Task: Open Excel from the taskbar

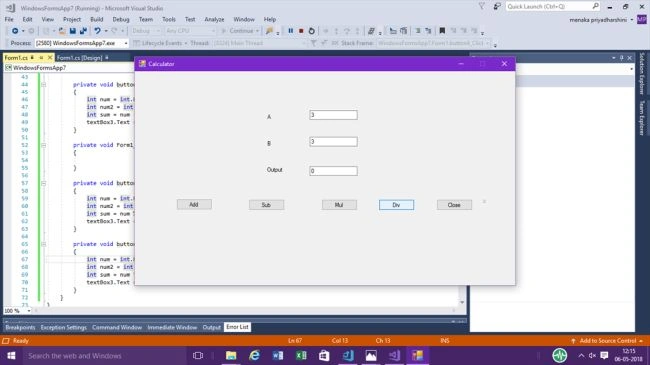Action: pos(301,355)
